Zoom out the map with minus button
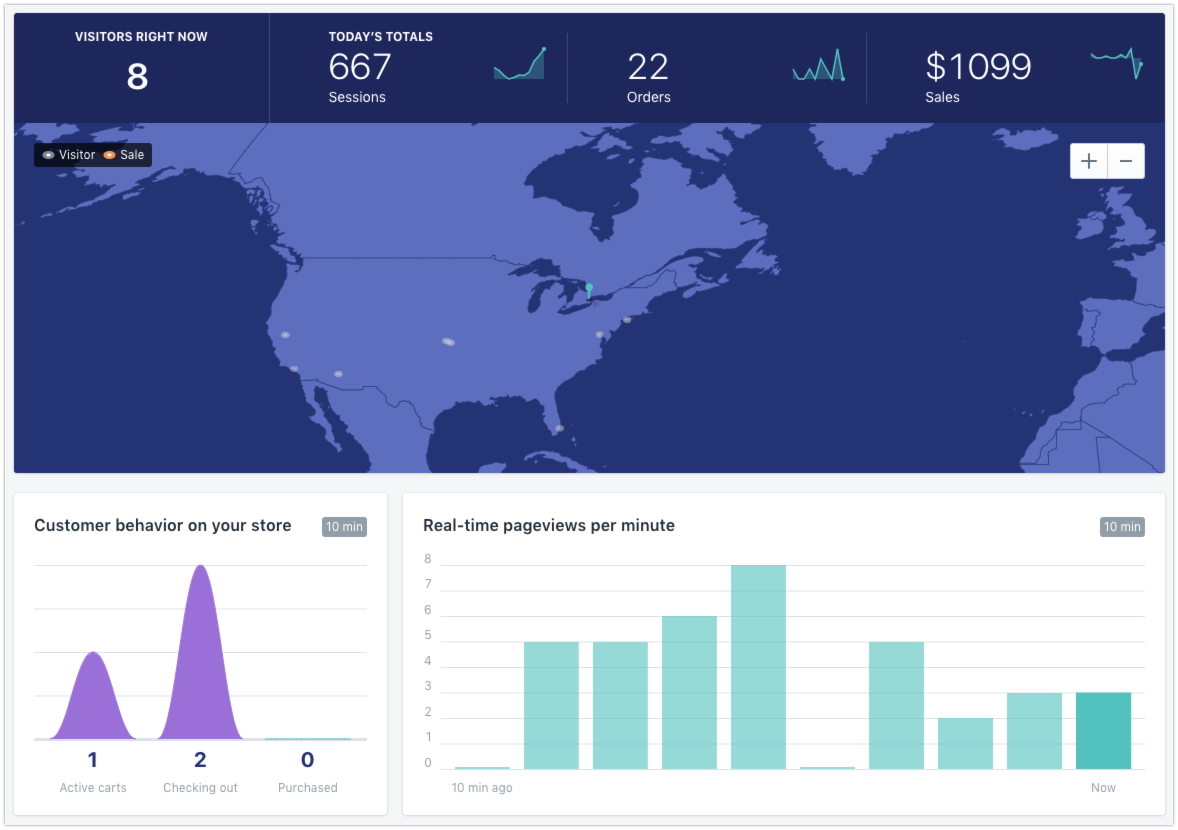The height and width of the screenshot is (830, 1178). point(1126,161)
